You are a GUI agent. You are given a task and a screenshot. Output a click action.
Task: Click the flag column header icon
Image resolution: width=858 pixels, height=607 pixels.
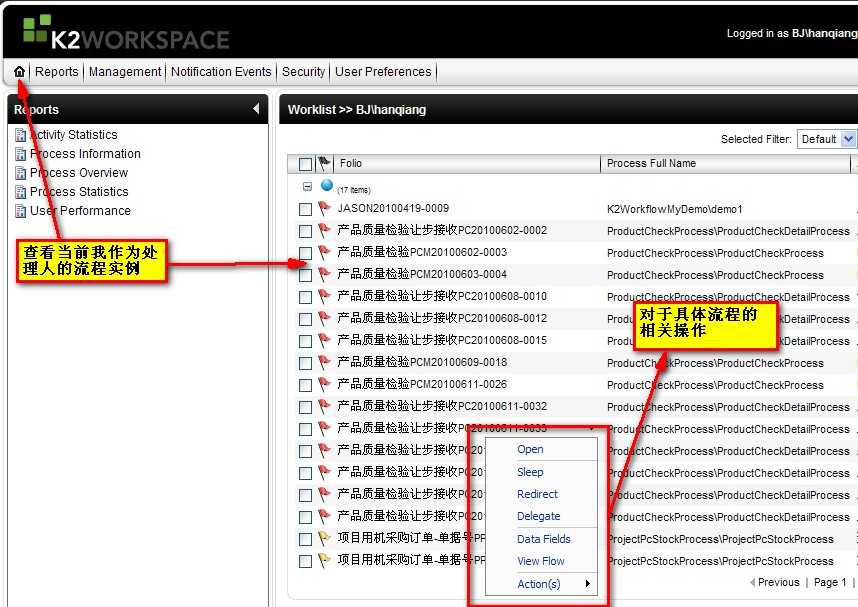pos(324,163)
